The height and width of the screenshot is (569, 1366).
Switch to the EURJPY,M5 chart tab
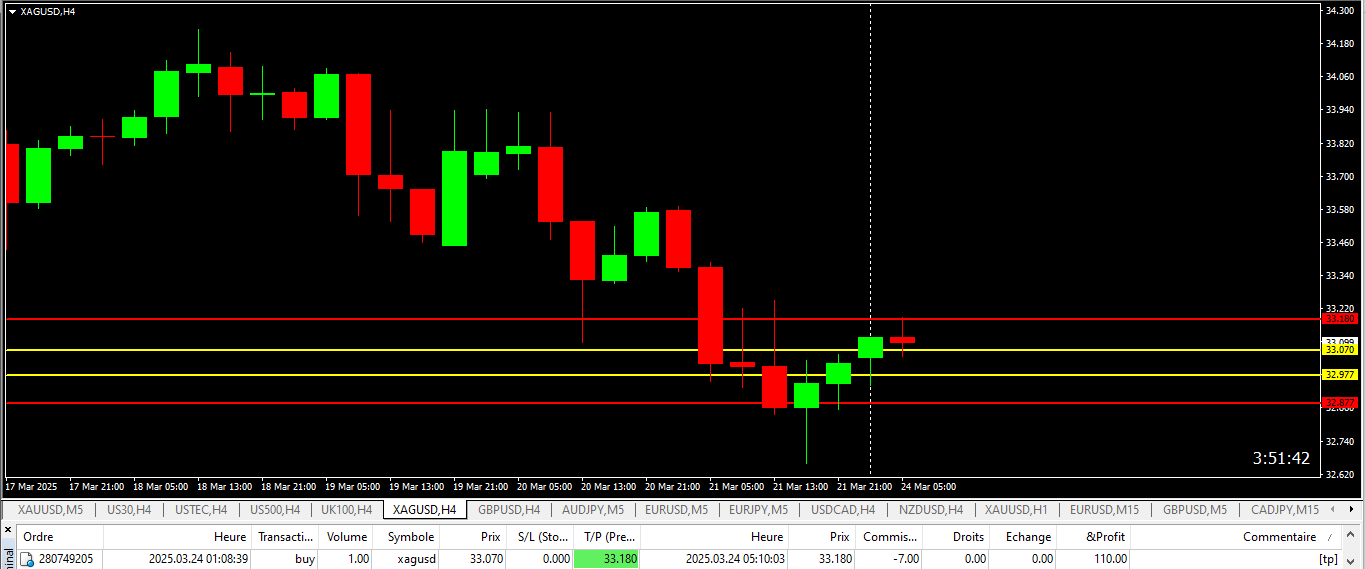pyautogui.click(x=758, y=510)
